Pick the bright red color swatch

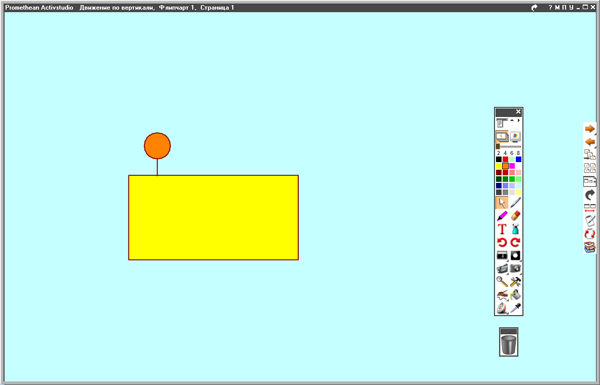click(x=505, y=159)
